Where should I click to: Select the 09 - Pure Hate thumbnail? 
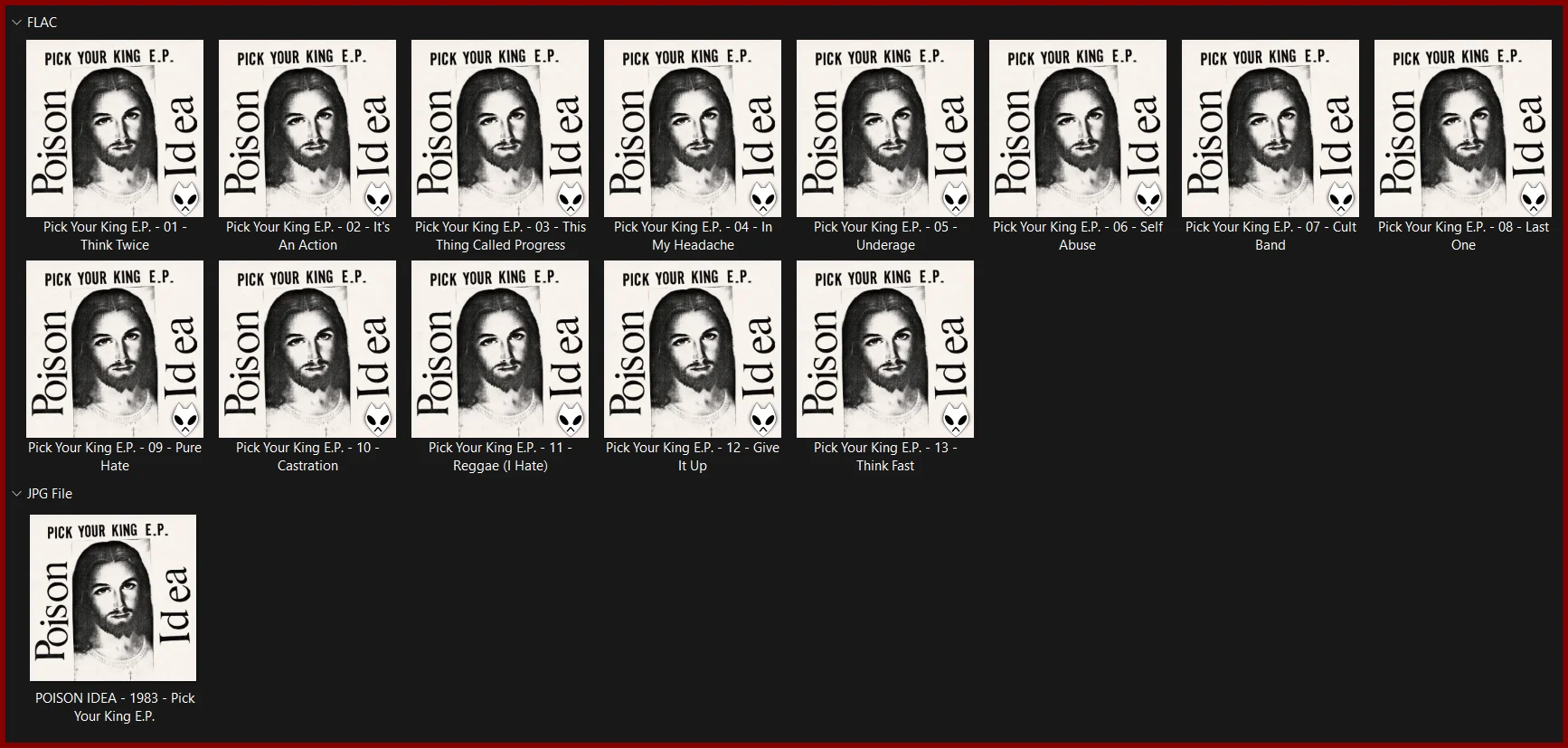(115, 349)
